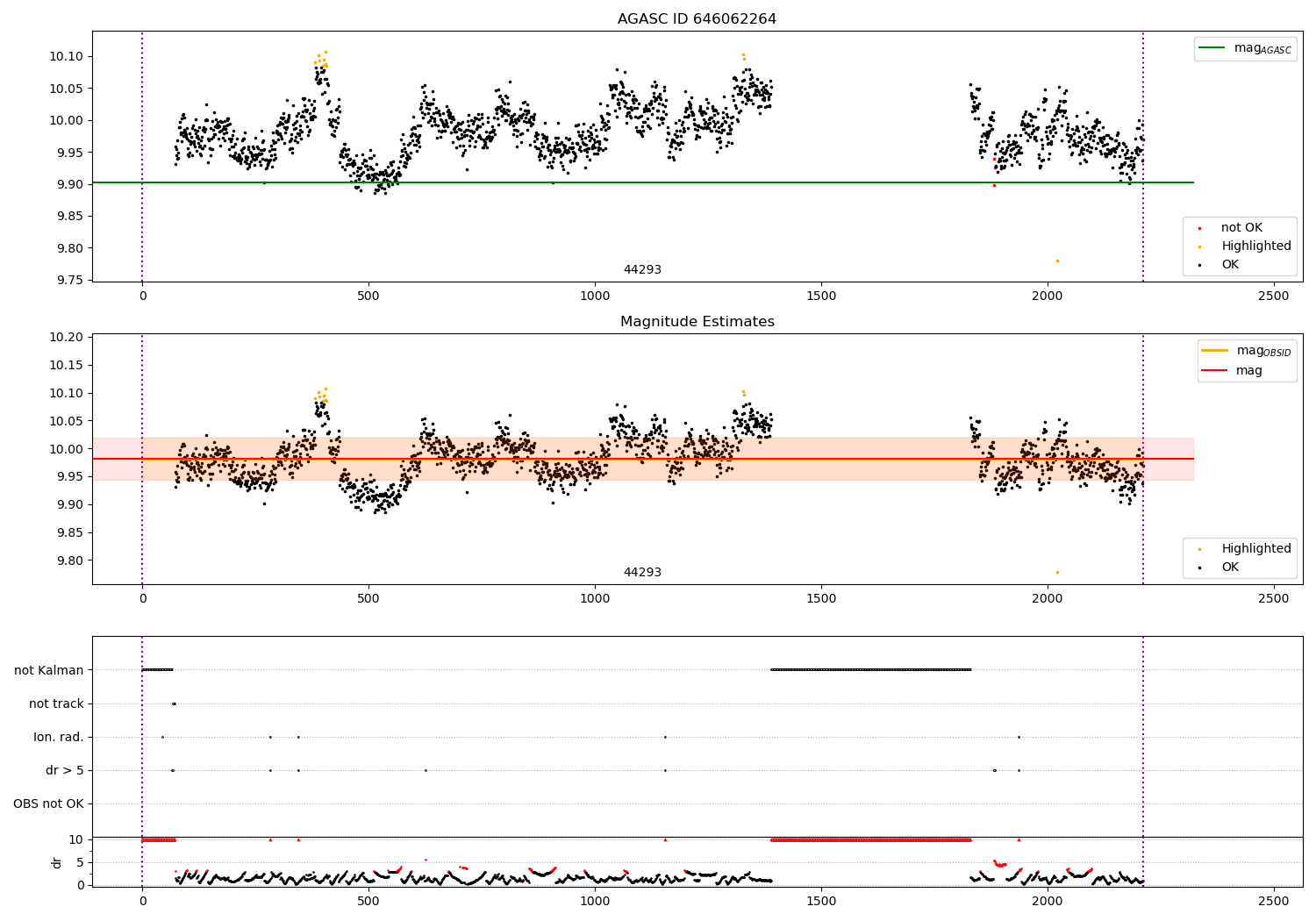The image size is (1316, 921).
Task: Click the 'OK' legend label in the middle plot
Action: point(1230,567)
